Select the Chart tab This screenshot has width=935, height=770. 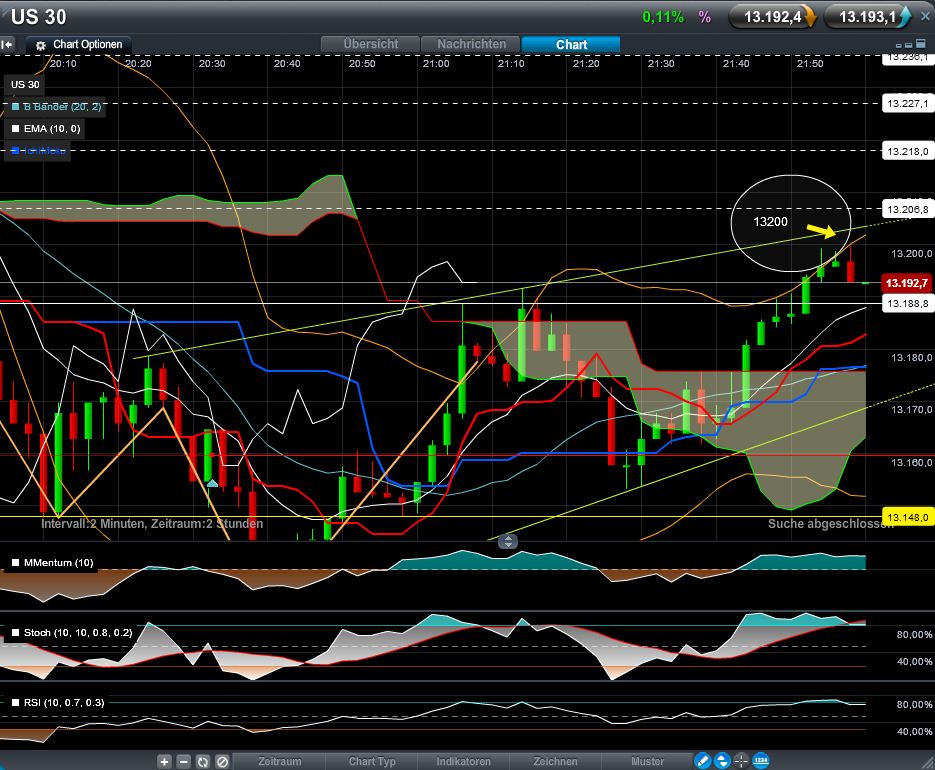pos(571,44)
